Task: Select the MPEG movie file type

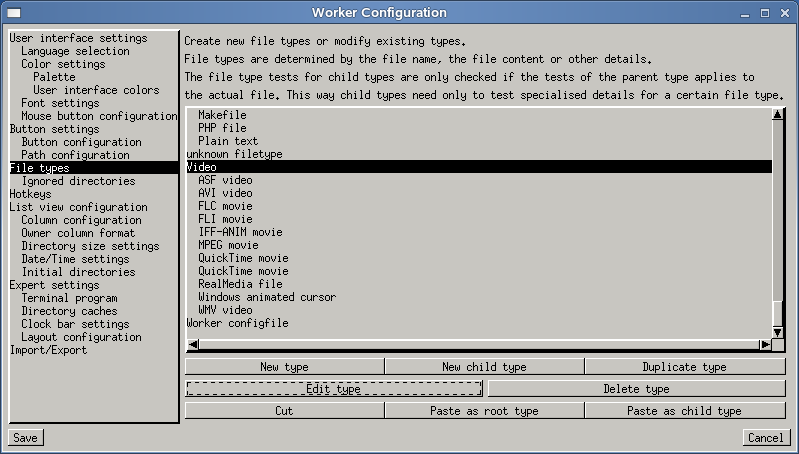Action: tap(228, 245)
